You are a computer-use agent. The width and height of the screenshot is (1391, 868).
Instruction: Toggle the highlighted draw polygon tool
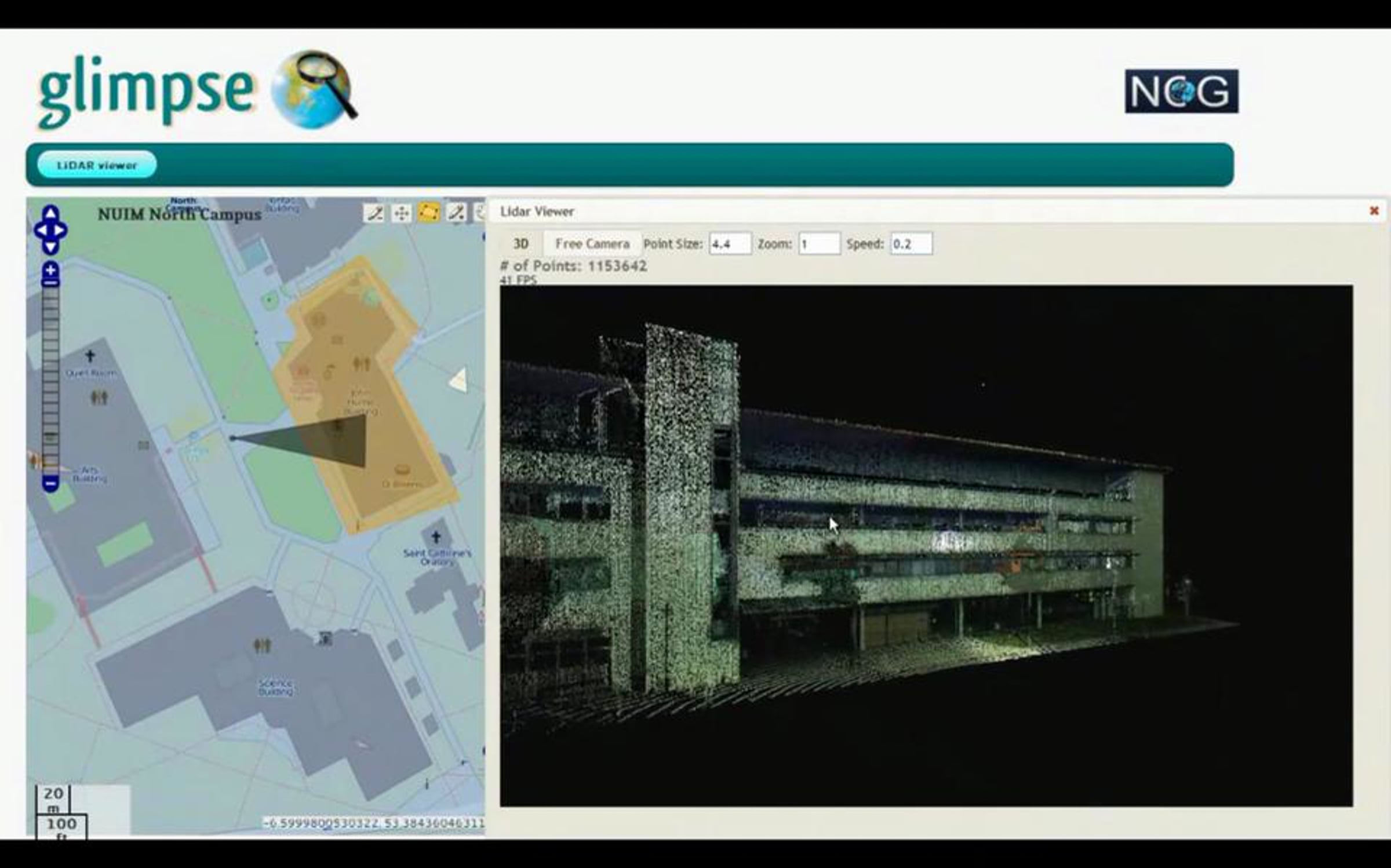coord(429,213)
